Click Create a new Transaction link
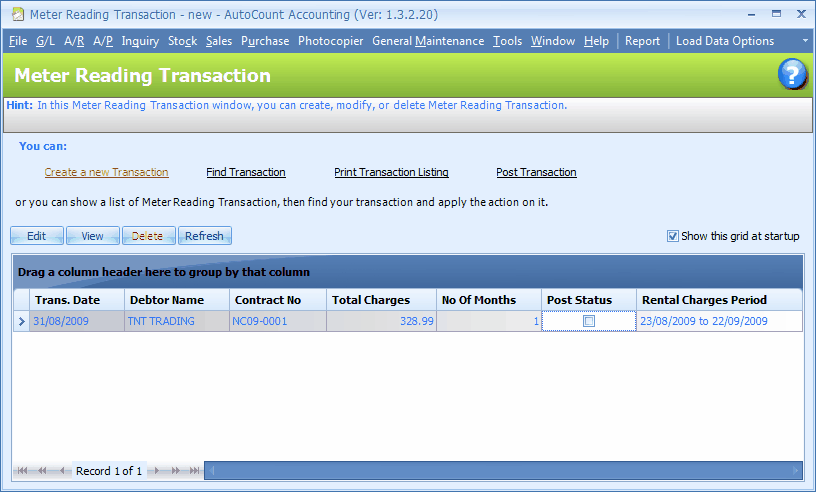This screenshot has height=492, width=816. point(106,172)
